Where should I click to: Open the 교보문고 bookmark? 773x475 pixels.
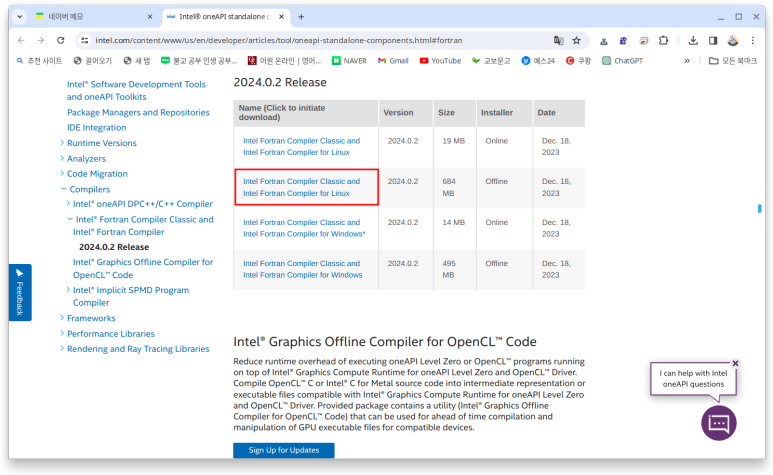(491, 61)
